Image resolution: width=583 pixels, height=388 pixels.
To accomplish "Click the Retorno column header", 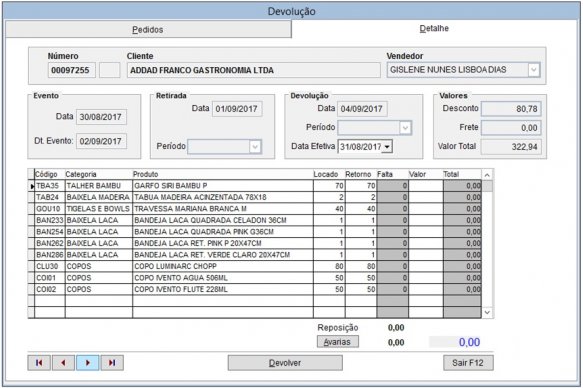I will (361, 174).
